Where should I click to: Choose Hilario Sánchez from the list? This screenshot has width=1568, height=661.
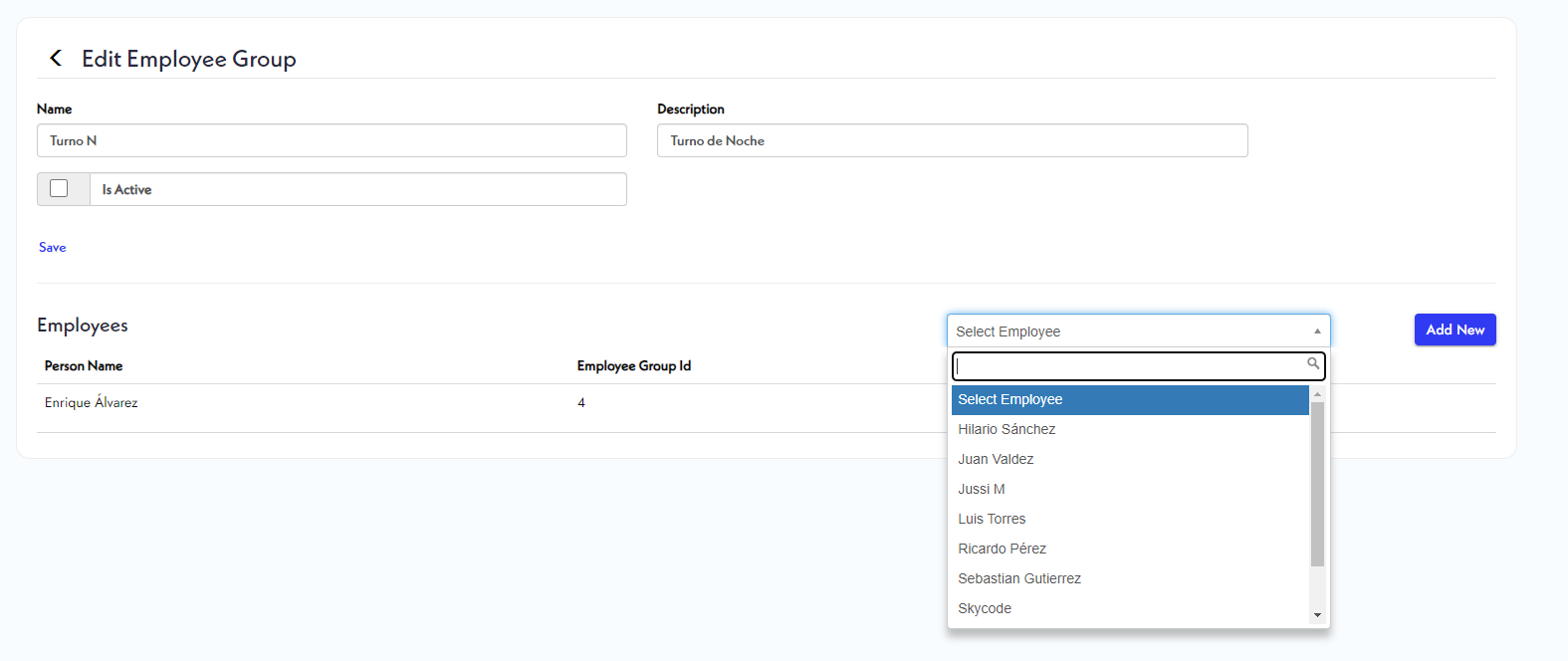point(1007,429)
